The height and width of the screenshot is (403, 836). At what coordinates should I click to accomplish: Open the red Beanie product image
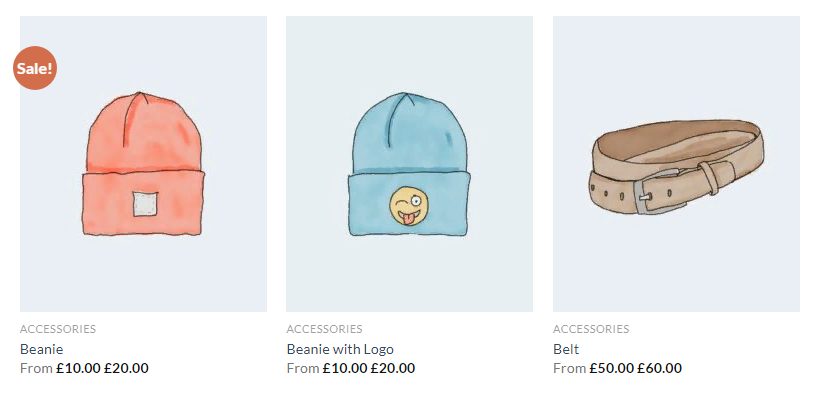143,164
